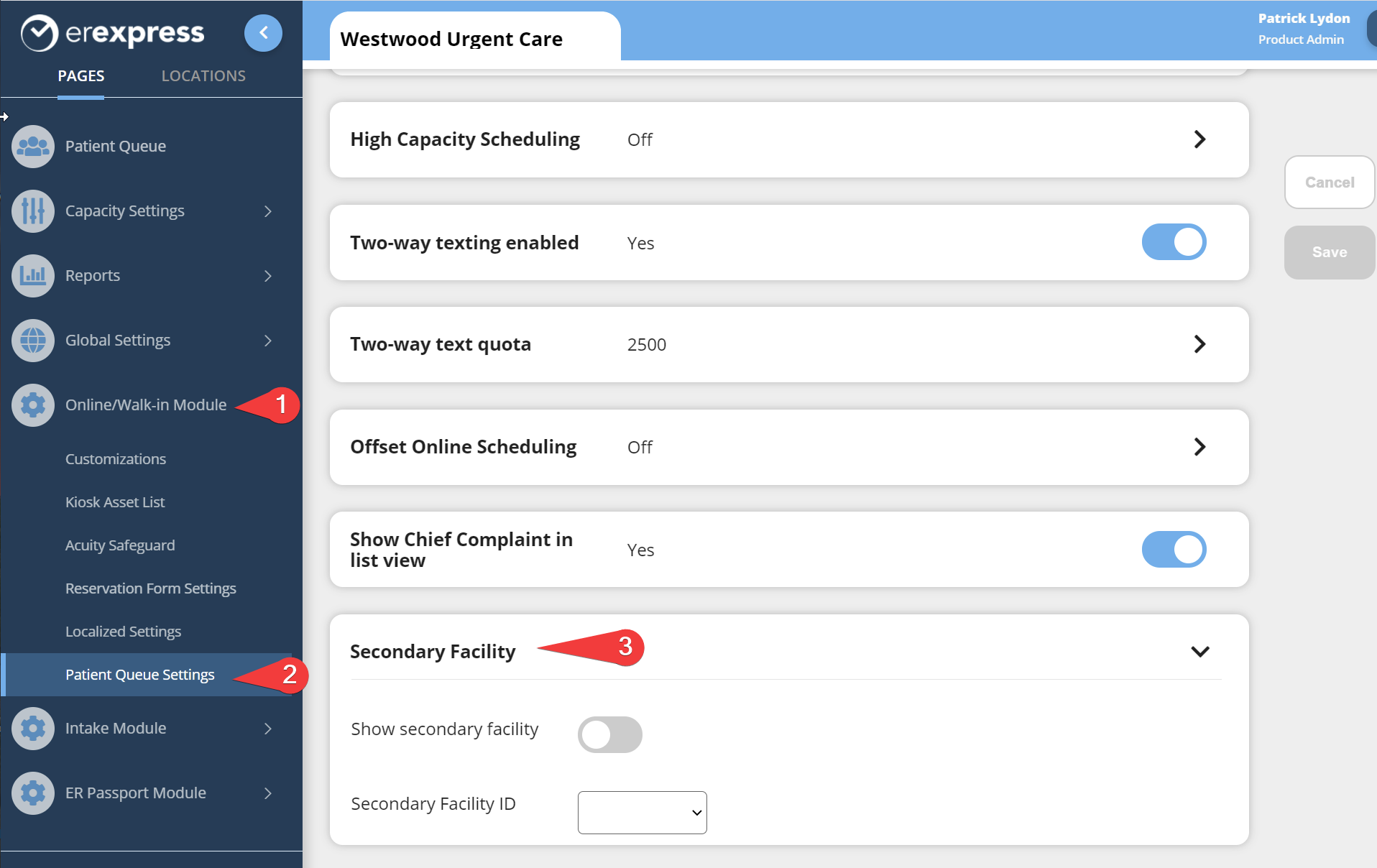Screen dimensions: 1377x868
Task: Click the ER Passport Module gear icon
Action: (x=33, y=793)
